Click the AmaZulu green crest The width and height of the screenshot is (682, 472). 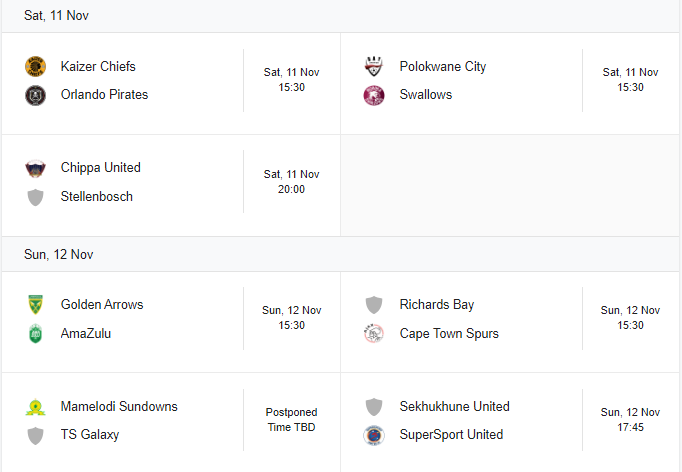click(35, 334)
